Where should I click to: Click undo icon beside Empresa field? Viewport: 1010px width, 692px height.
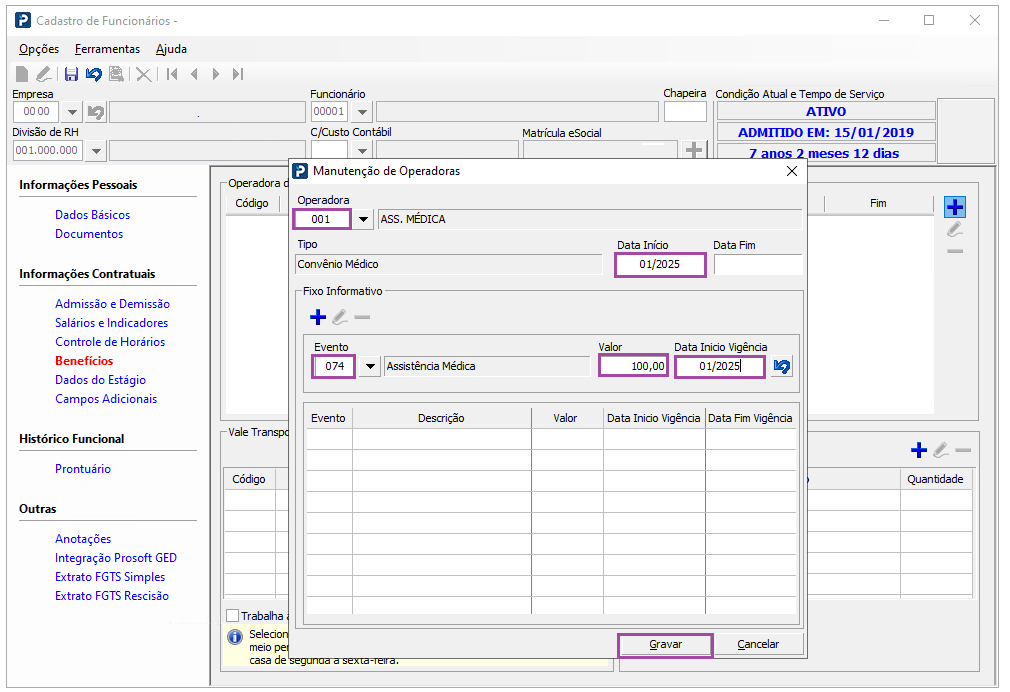[x=96, y=112]
